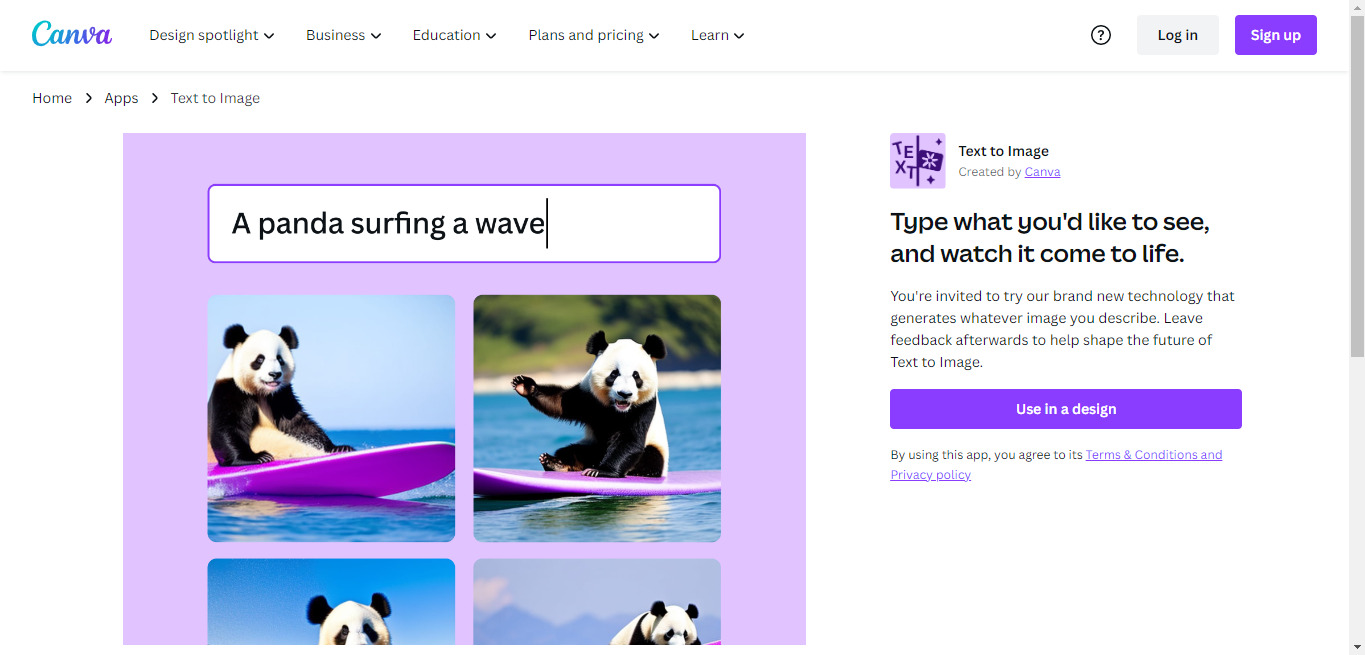Open Plans and pricing menu
The image size is (1365, 655).
pyautogui.click(x=594, y=35)
